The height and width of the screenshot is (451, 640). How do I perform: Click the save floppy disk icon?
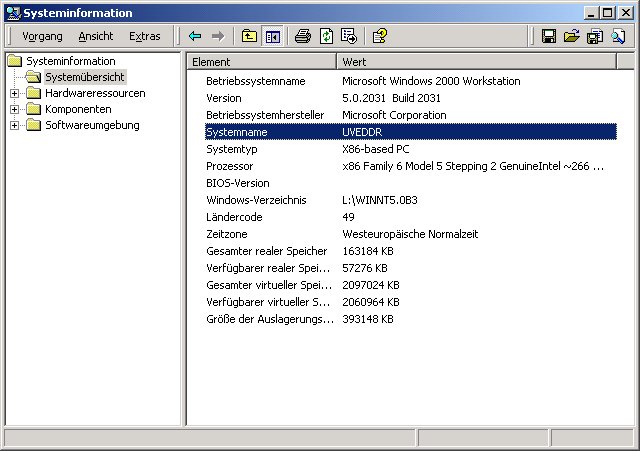tap(549, 36)
